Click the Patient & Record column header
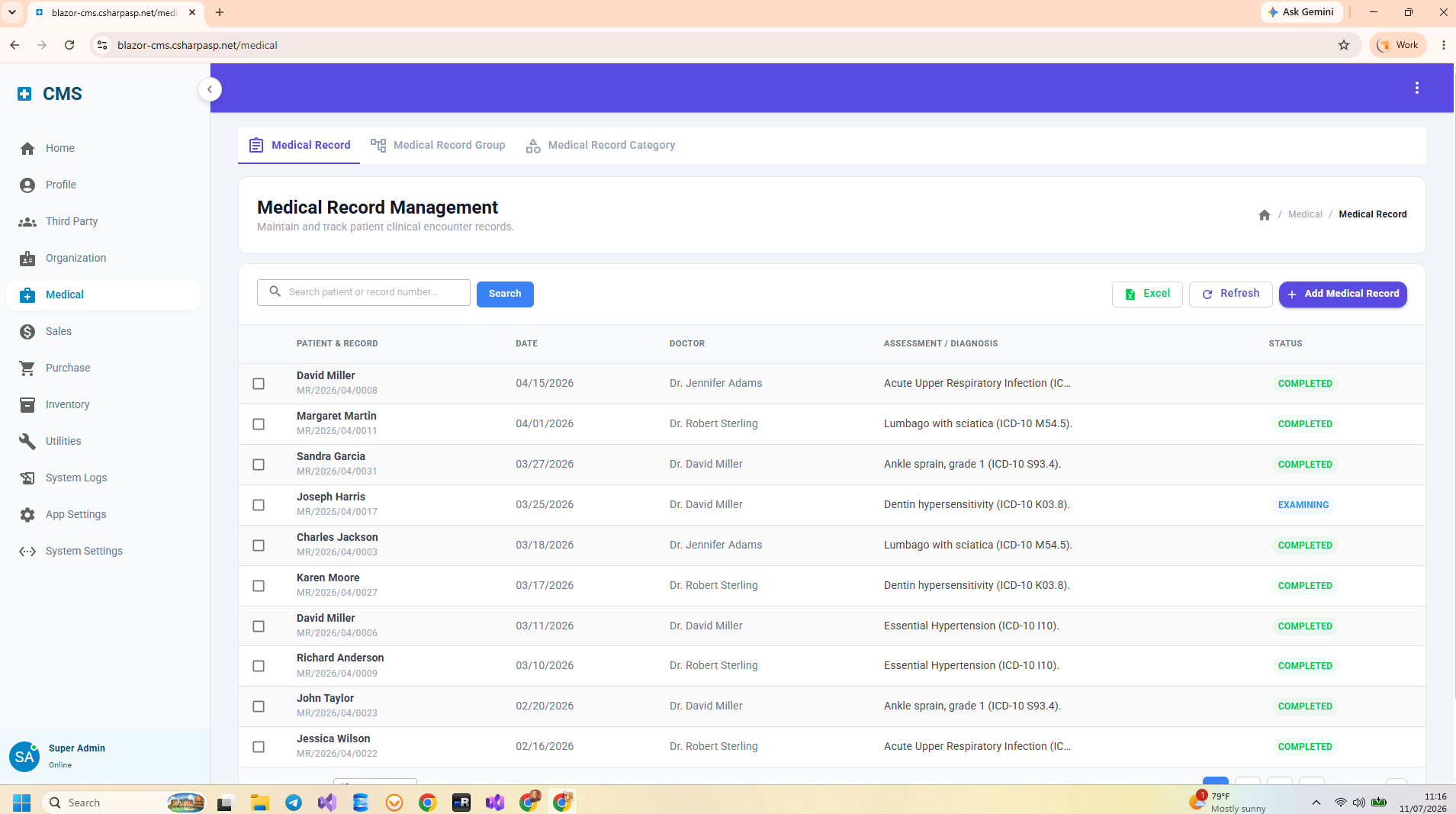The height and width of the screenshot is (814, 1456). [337, 344]
